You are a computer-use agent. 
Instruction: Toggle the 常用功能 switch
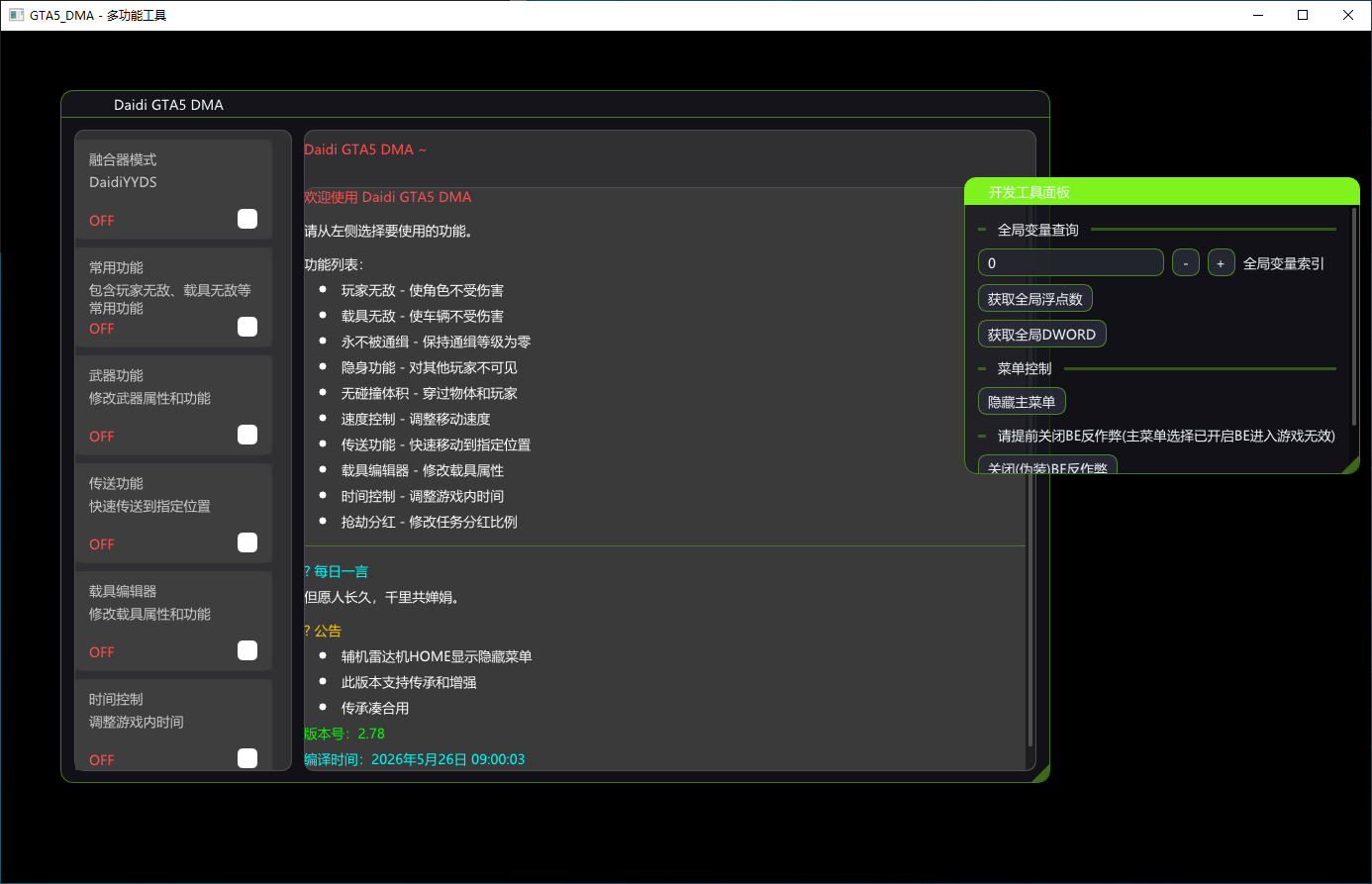pos(247,327)
